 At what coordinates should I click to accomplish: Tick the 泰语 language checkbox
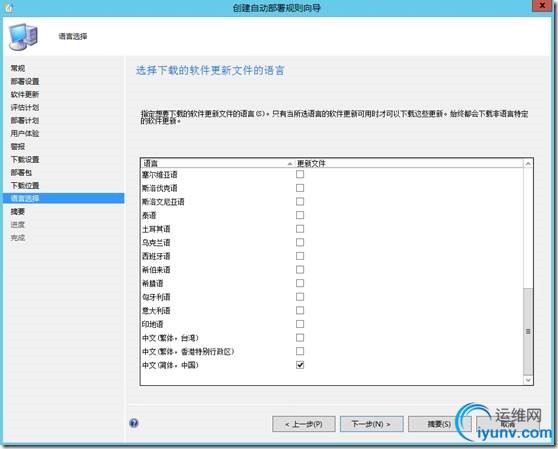(300, 215)
